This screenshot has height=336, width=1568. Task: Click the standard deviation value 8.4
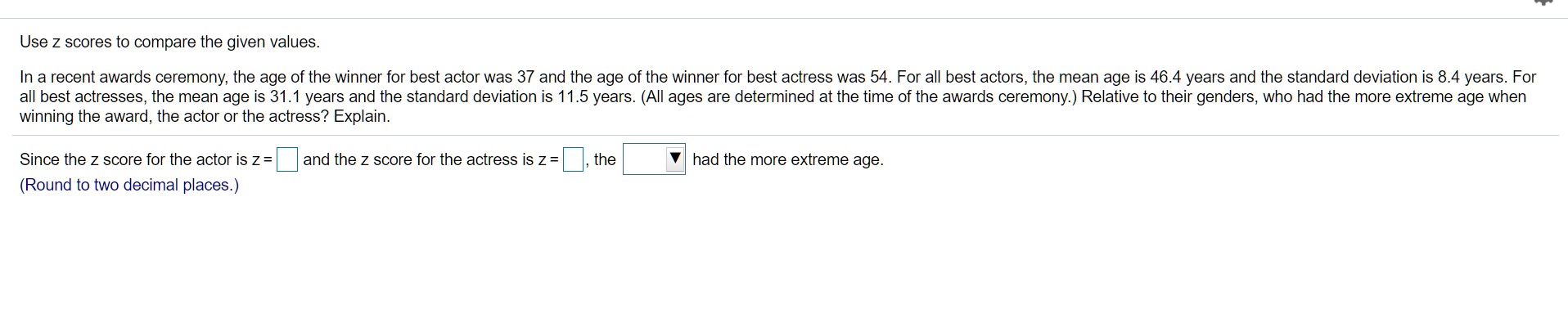pos(1449,77)
